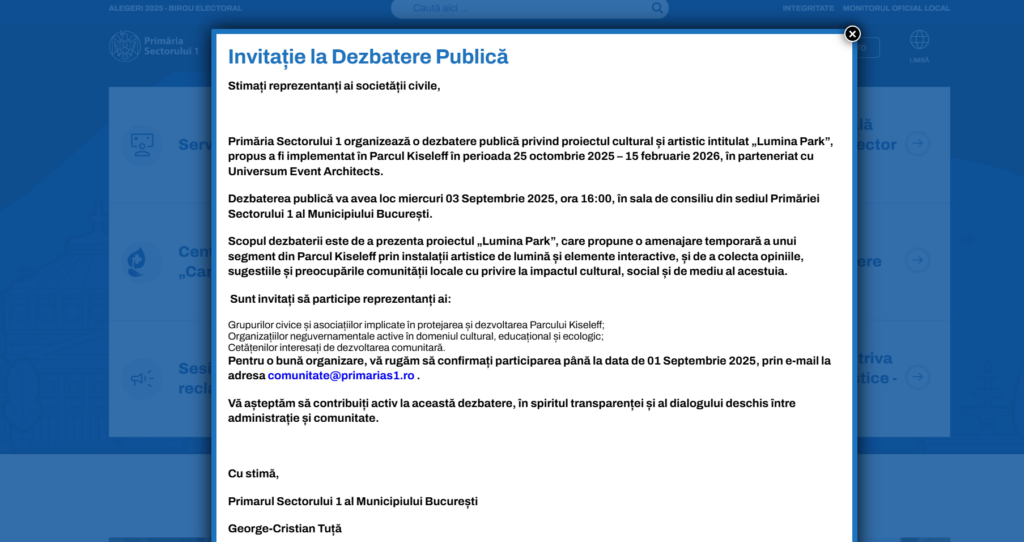The height and width of the screenshot is (542, 1024).
Task: Click the line 'Sunt invitați să participe reprezentanți ai:'
Action: pyautogui.click(x=340, y=299)
